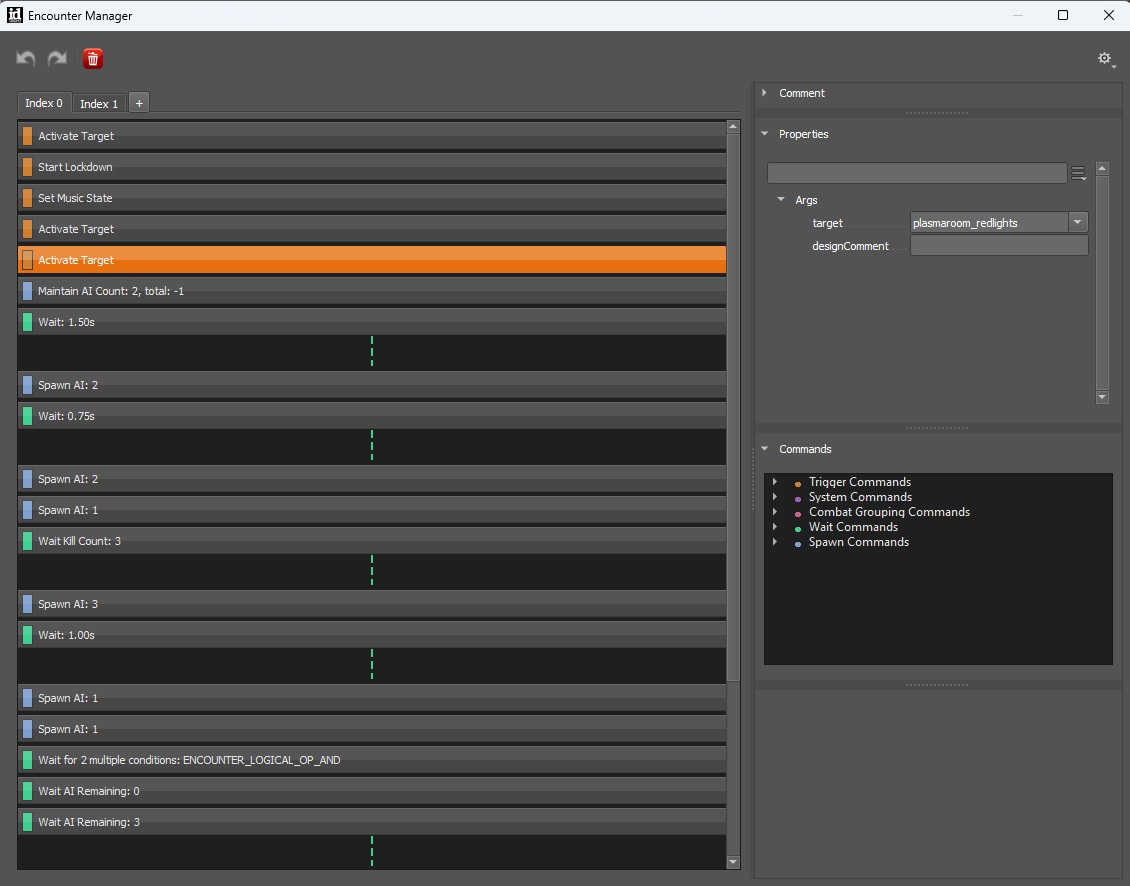Viewport: 1130px width, 886px height.
Task: Collapse the Commands section
Action: click(765, 449)
